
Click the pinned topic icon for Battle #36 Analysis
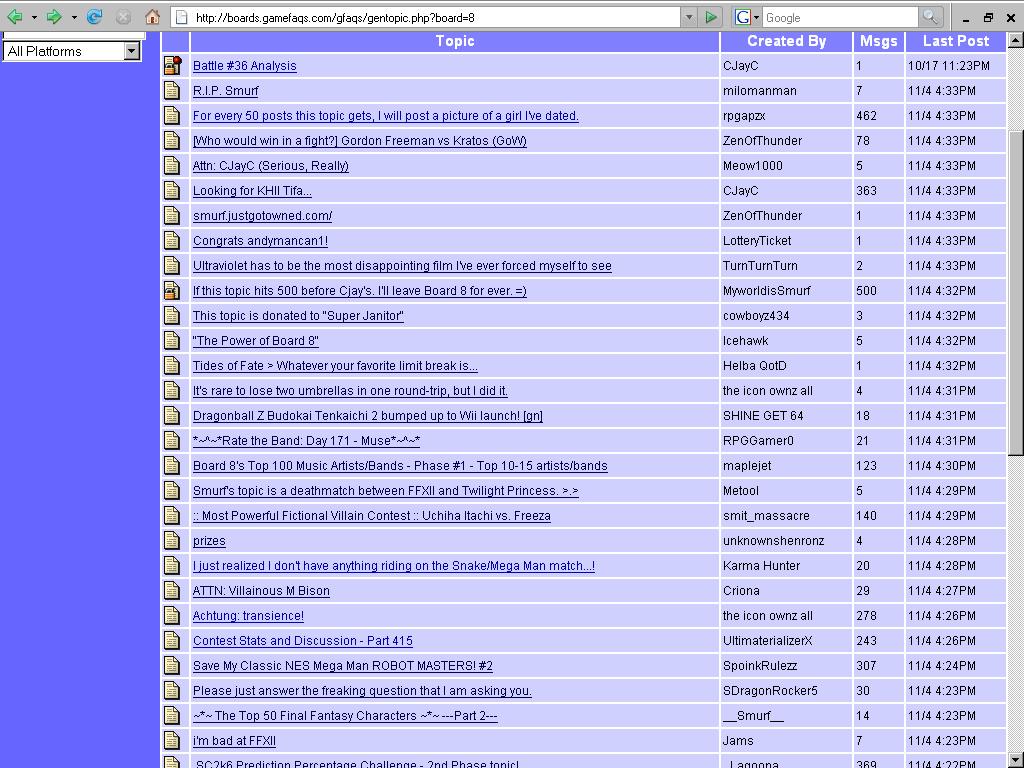coord(173,66)
